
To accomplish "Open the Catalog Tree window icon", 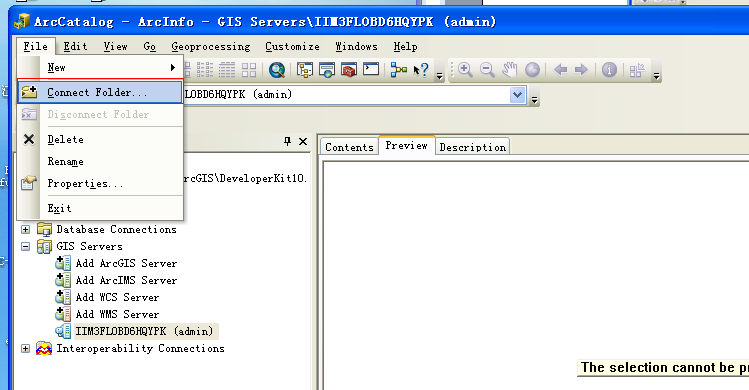I will pyautogui.click(x=305, y=70).
